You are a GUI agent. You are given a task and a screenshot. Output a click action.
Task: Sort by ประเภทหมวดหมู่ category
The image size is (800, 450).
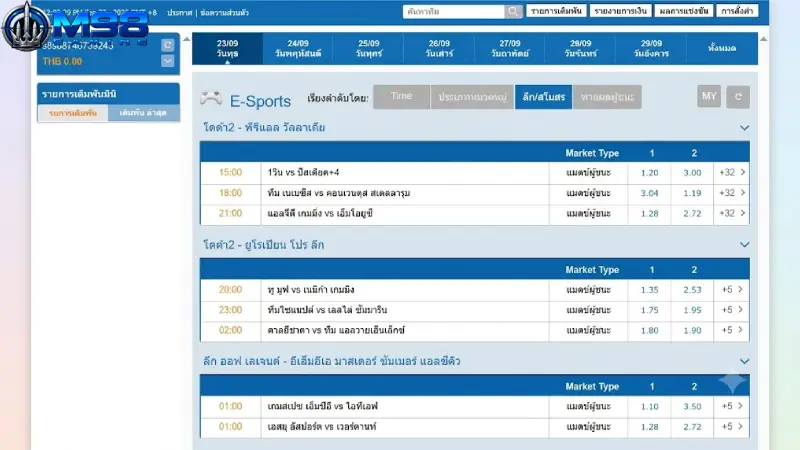[x=472, y=96]
